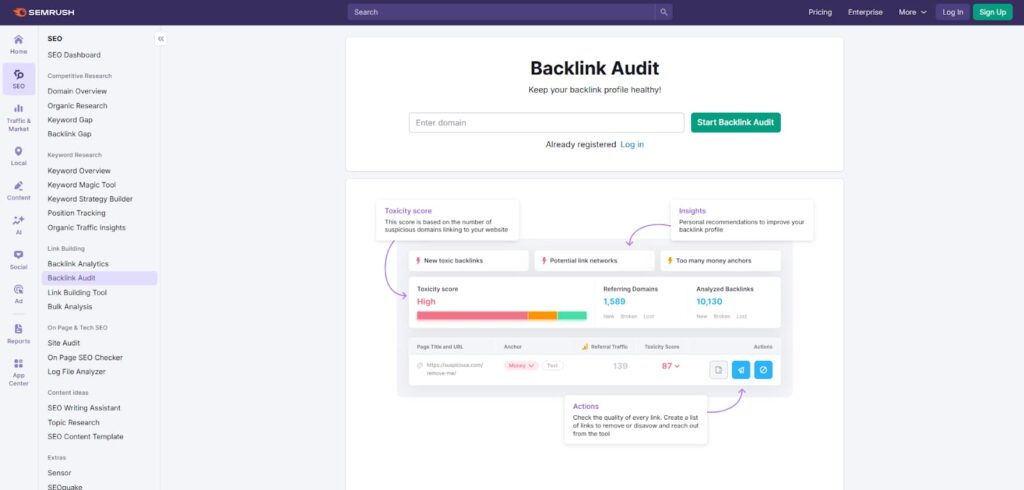Open Log File Analyzer
The height and width of the screenshot is (490, 1024).
pos(76,372)
